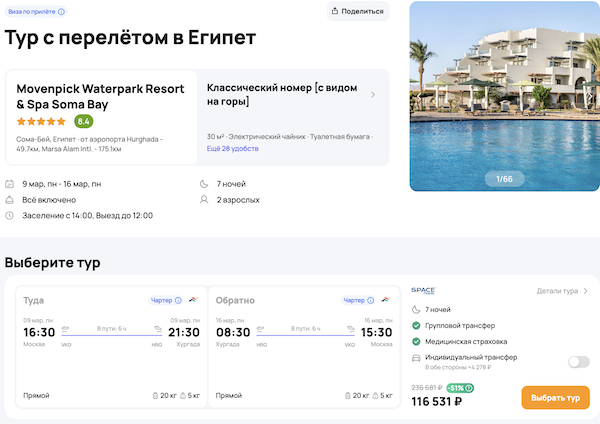
Task: Click the info icon beside Виза по прилёте
Action: (x=61, y=12)
